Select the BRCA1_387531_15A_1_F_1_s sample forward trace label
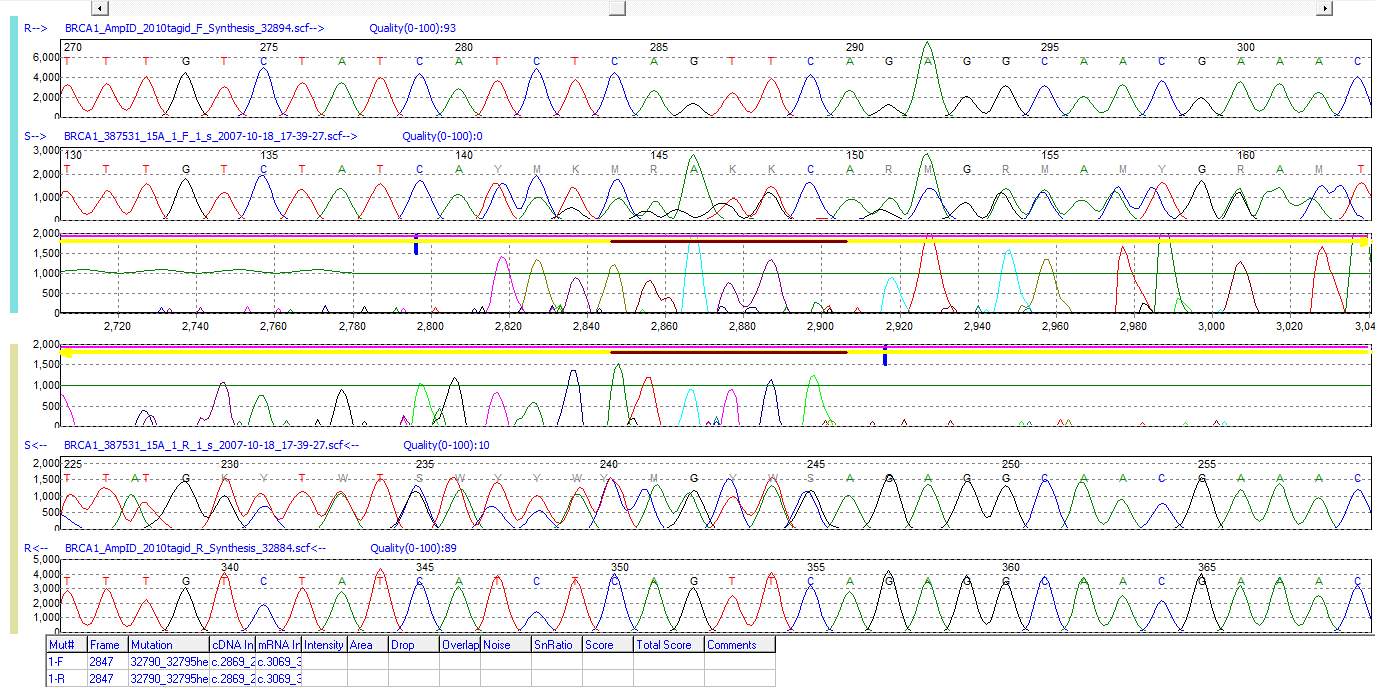1375x687 pixels. click(211, 135)
